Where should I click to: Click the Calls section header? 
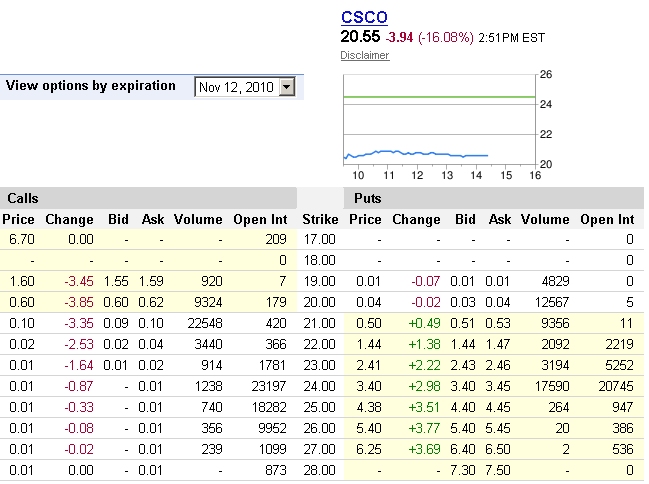click(23, 198)
